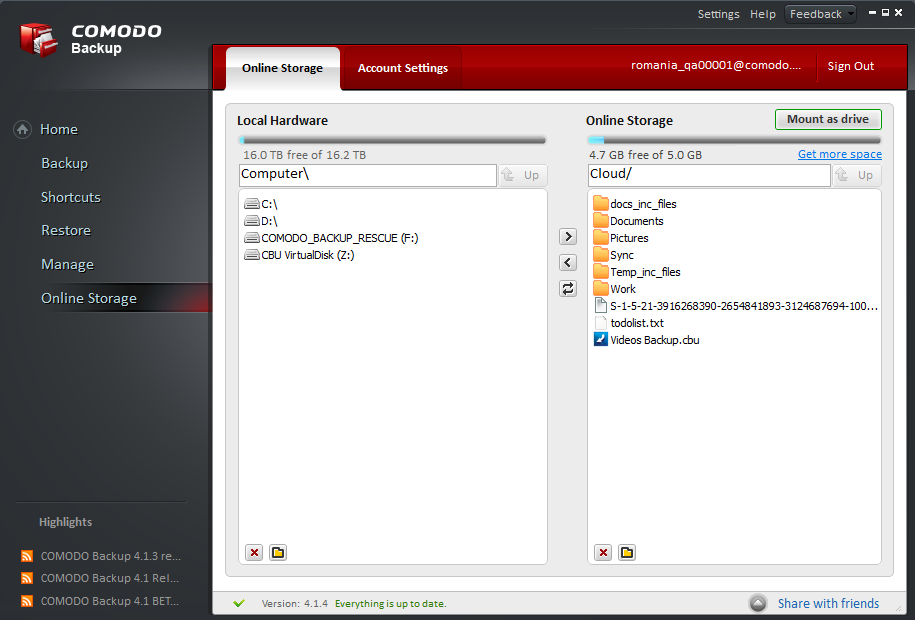Open Manage in the sidebar
Screen dimensions: 915x620
tap(68, 264)
